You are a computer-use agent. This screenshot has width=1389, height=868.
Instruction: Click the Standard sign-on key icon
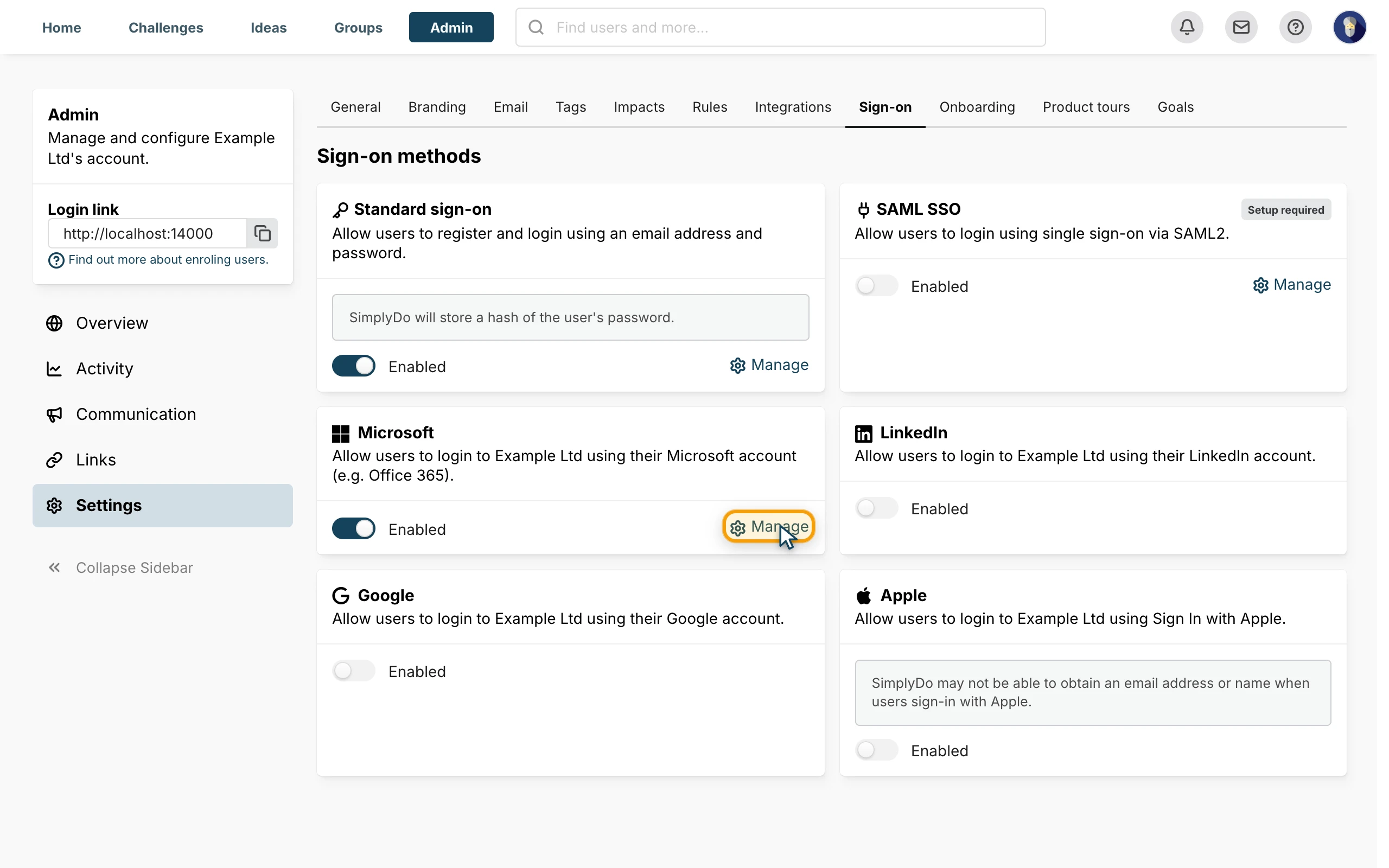pyautogui.click(x=340, y=210)
